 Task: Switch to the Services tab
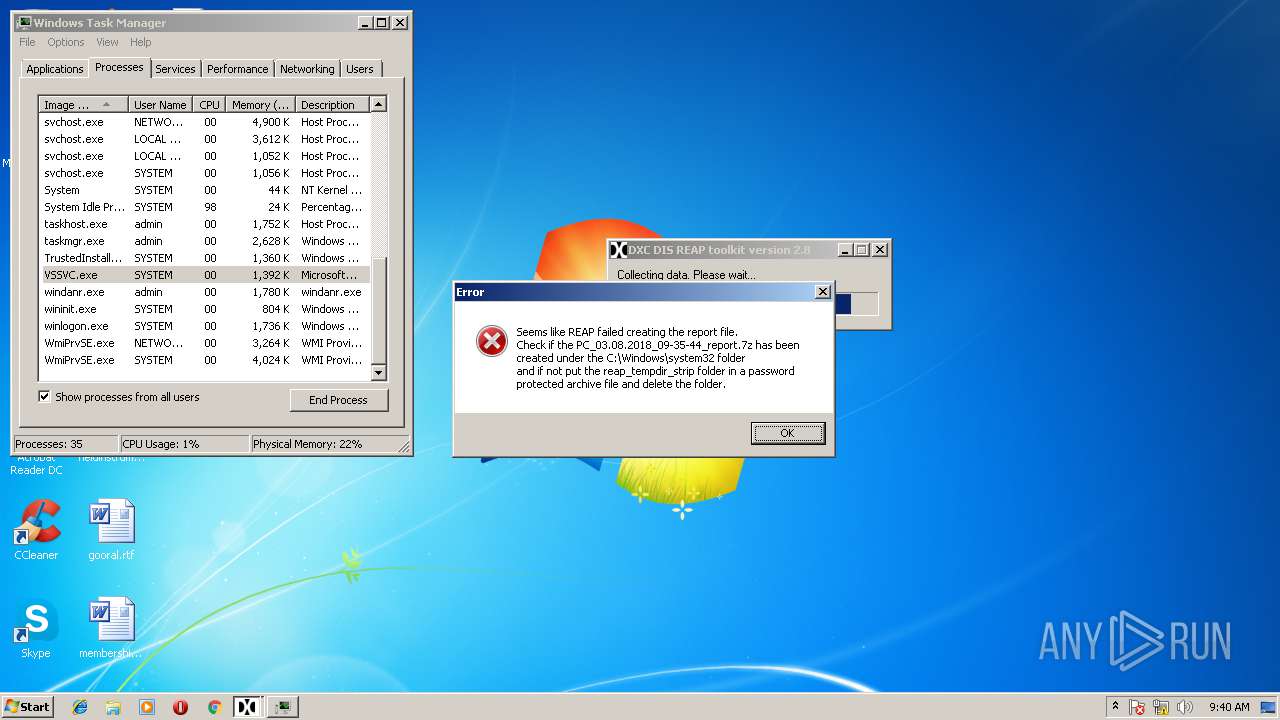tap(175, 69)
